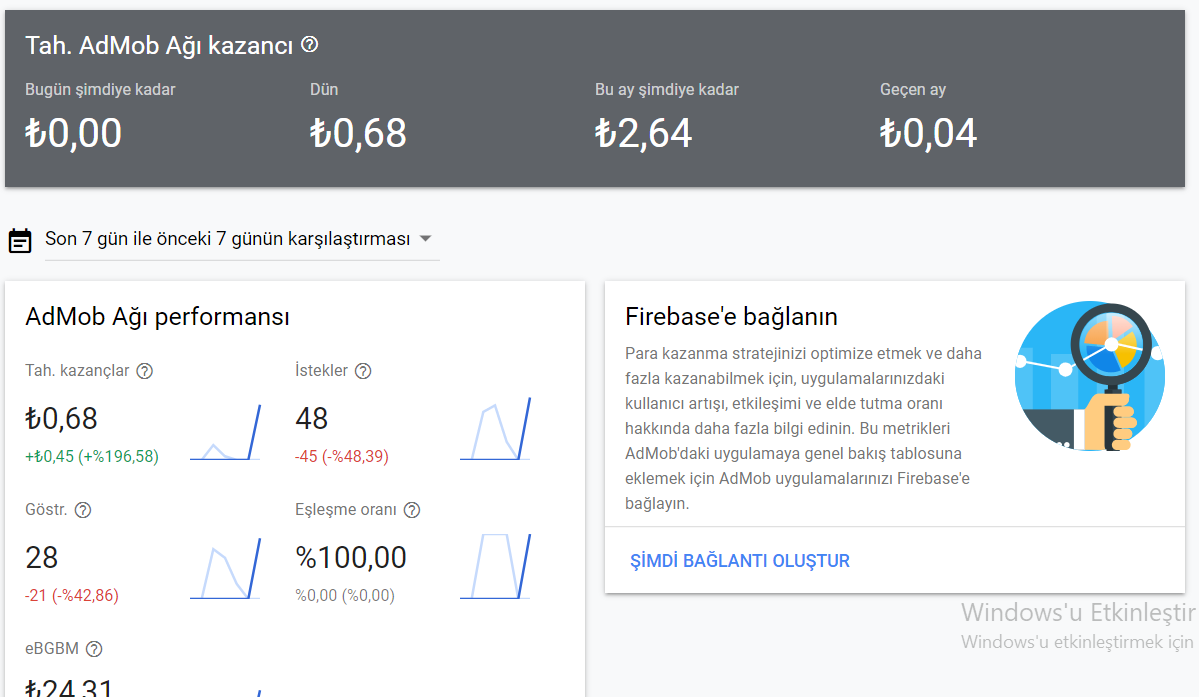Click the Geçen ay label
Viewport: 1199px width, 697px height.
coord(913,89)
